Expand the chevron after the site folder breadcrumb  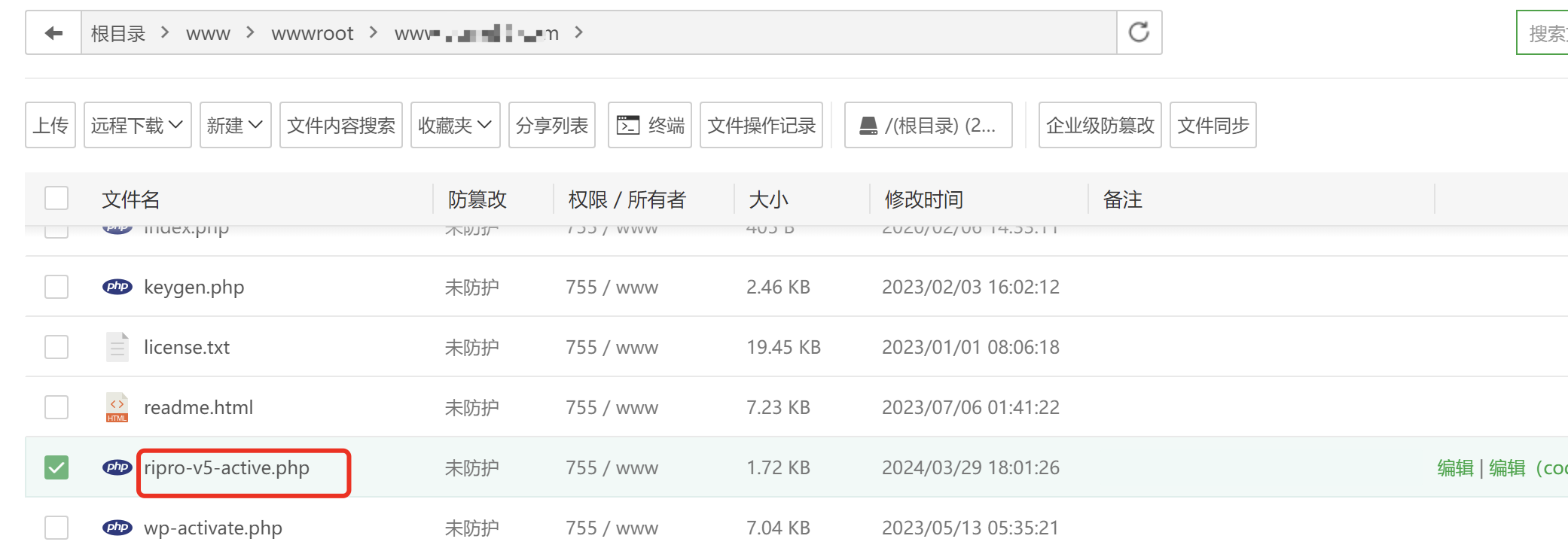tap(578, 32)
